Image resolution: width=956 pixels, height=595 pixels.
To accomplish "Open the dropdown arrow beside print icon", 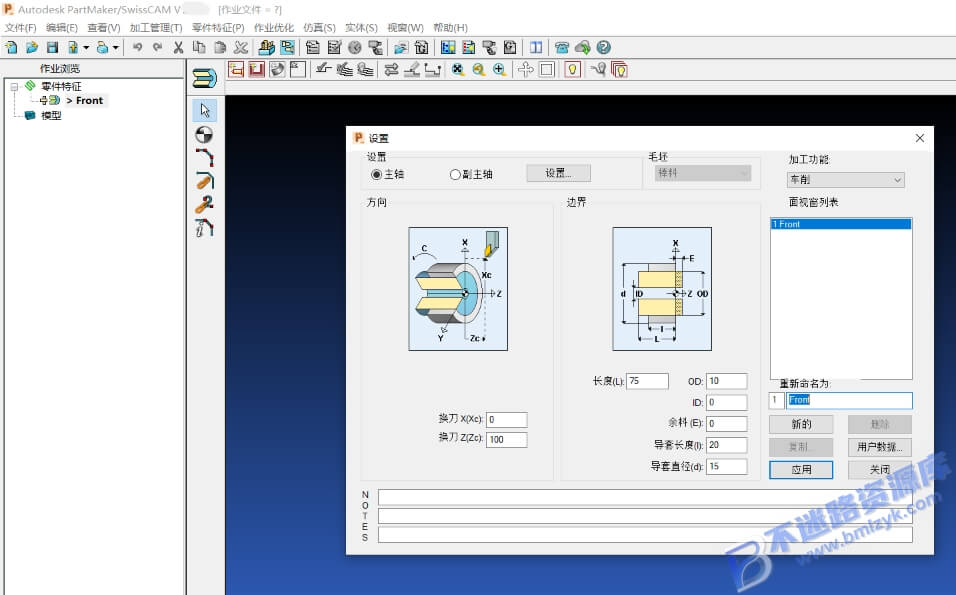I will [x=115, y=48].
